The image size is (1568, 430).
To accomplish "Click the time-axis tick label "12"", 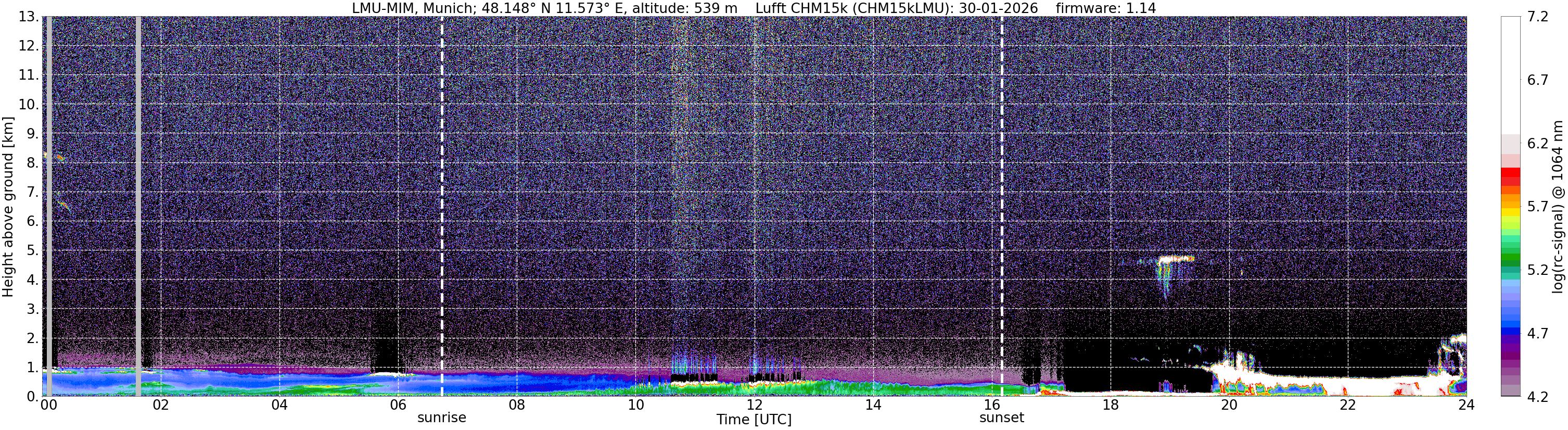I will [754, 405].
